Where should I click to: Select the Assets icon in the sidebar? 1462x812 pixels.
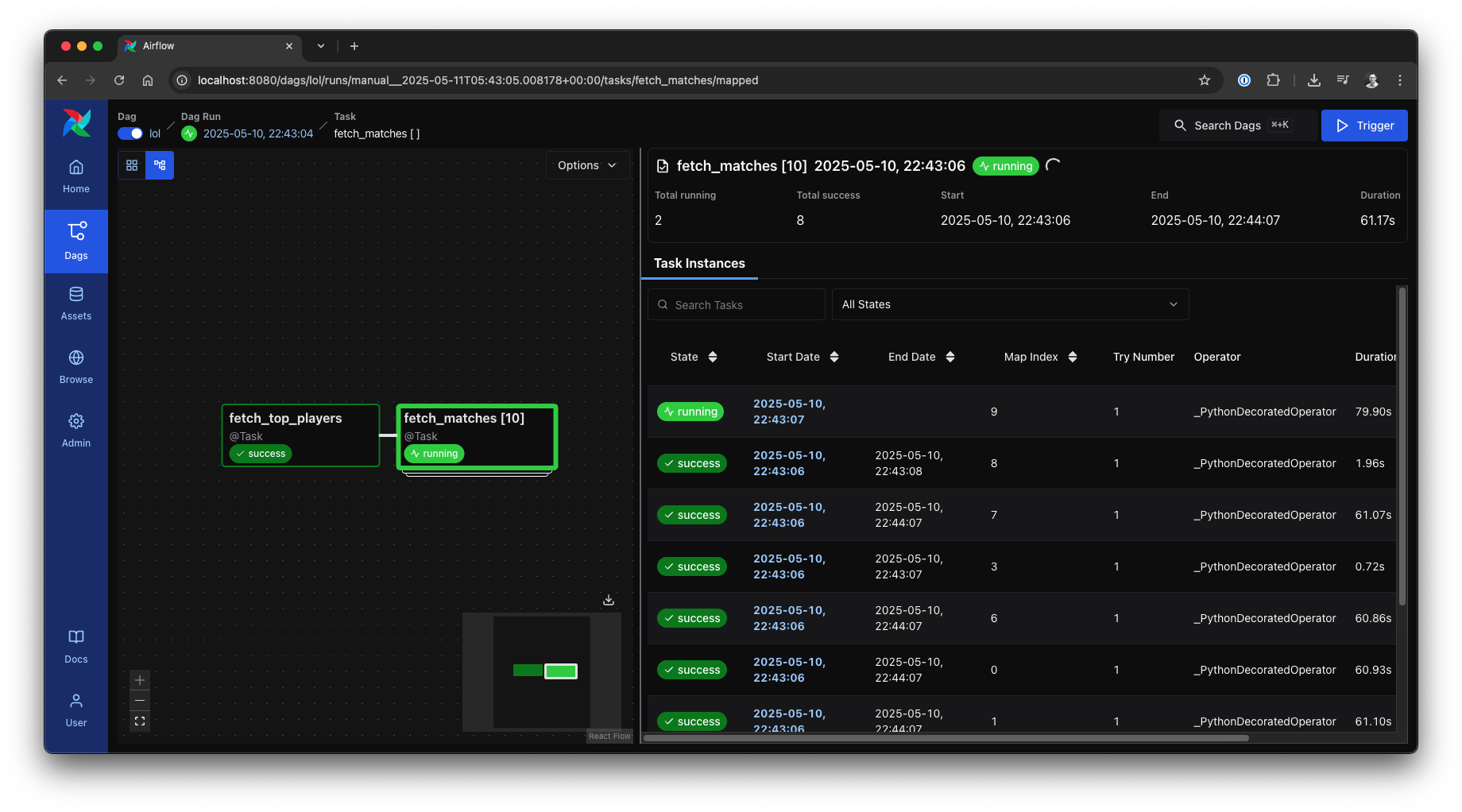pyautogui.click(x=75, y=302)
